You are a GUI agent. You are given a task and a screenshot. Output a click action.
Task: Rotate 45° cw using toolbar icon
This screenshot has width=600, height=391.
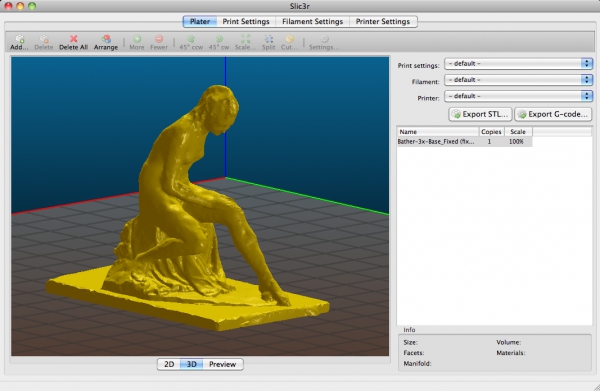click(219, 39)
